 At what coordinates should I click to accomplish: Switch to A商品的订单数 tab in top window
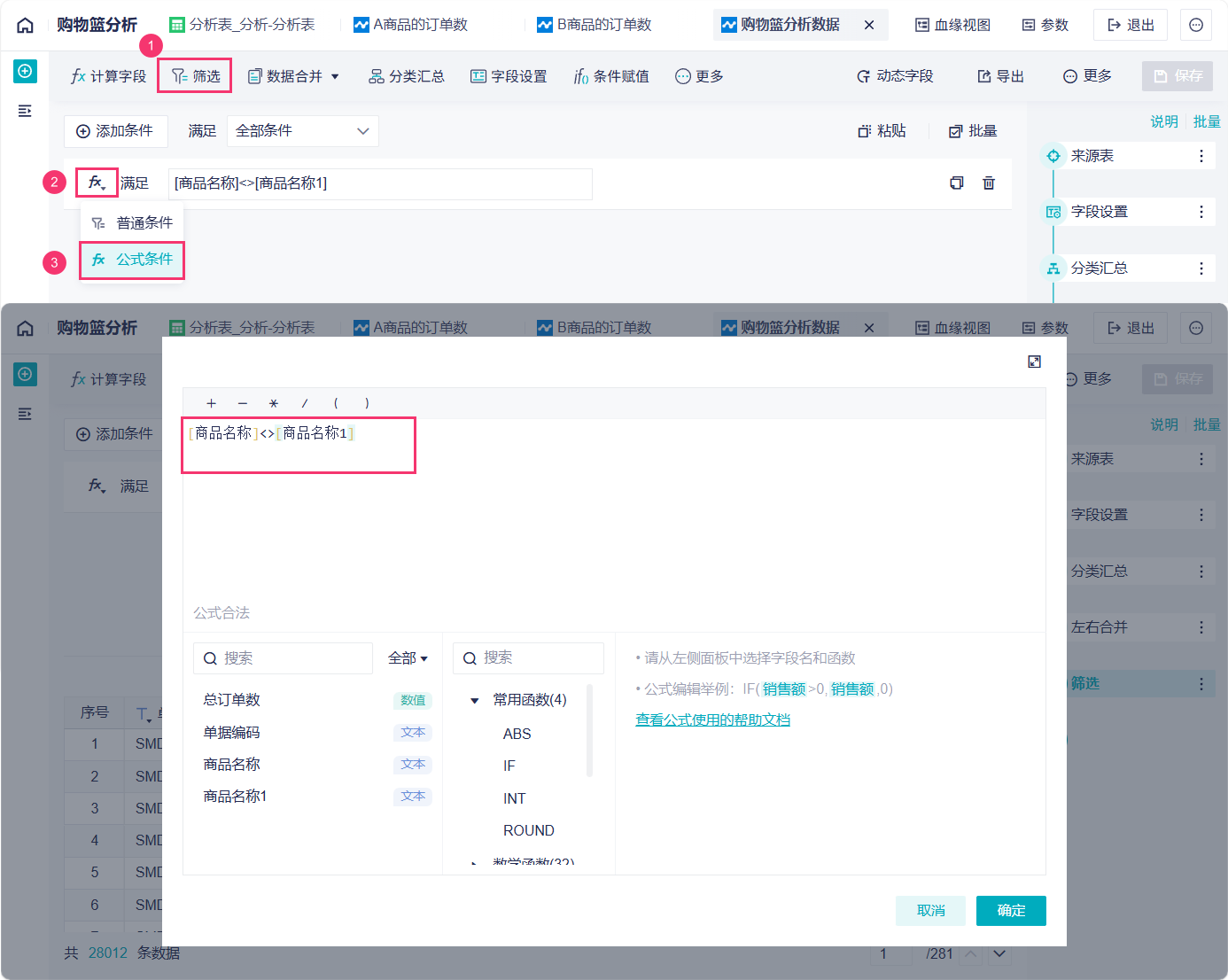pos(410,25)
